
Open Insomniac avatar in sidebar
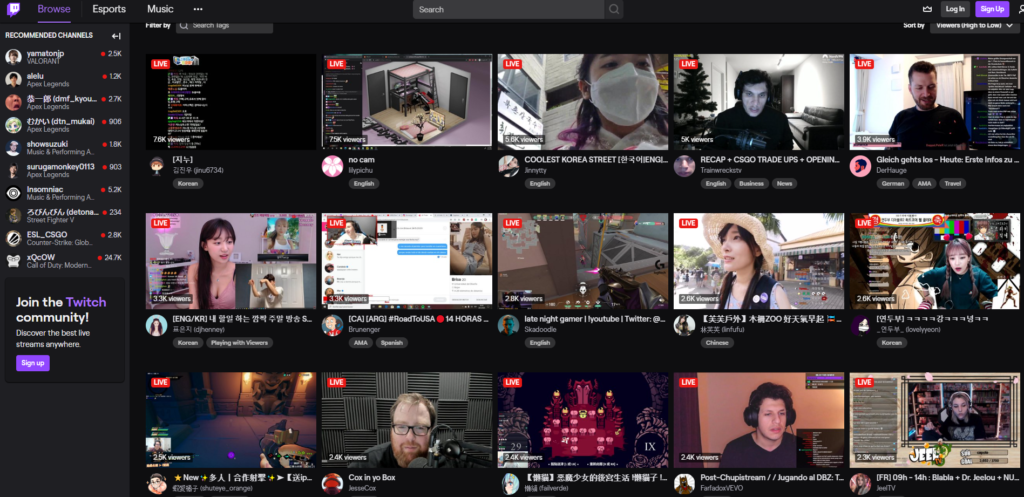point(13,193)
